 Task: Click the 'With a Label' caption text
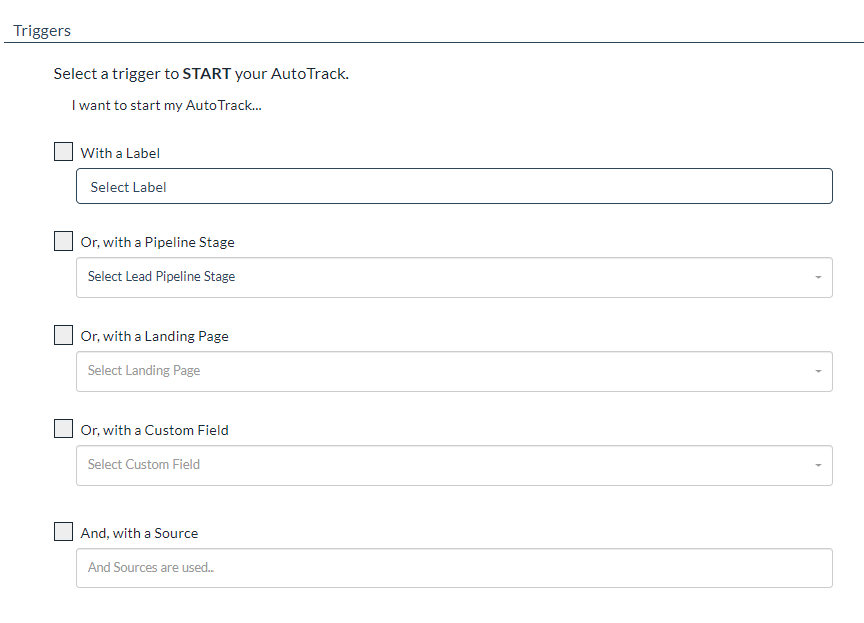(x=120, y=153)
